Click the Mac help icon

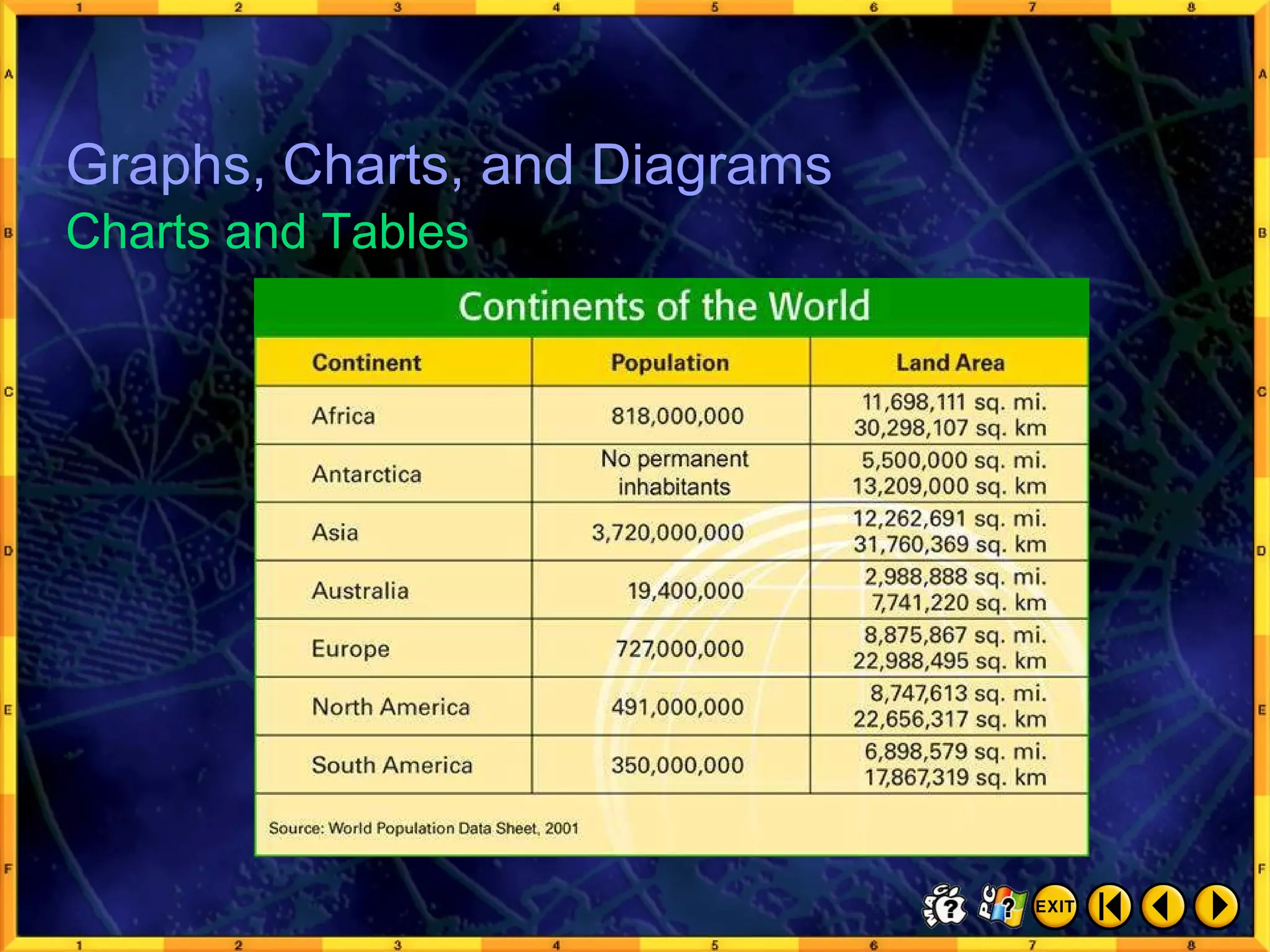tap(945, 906)
